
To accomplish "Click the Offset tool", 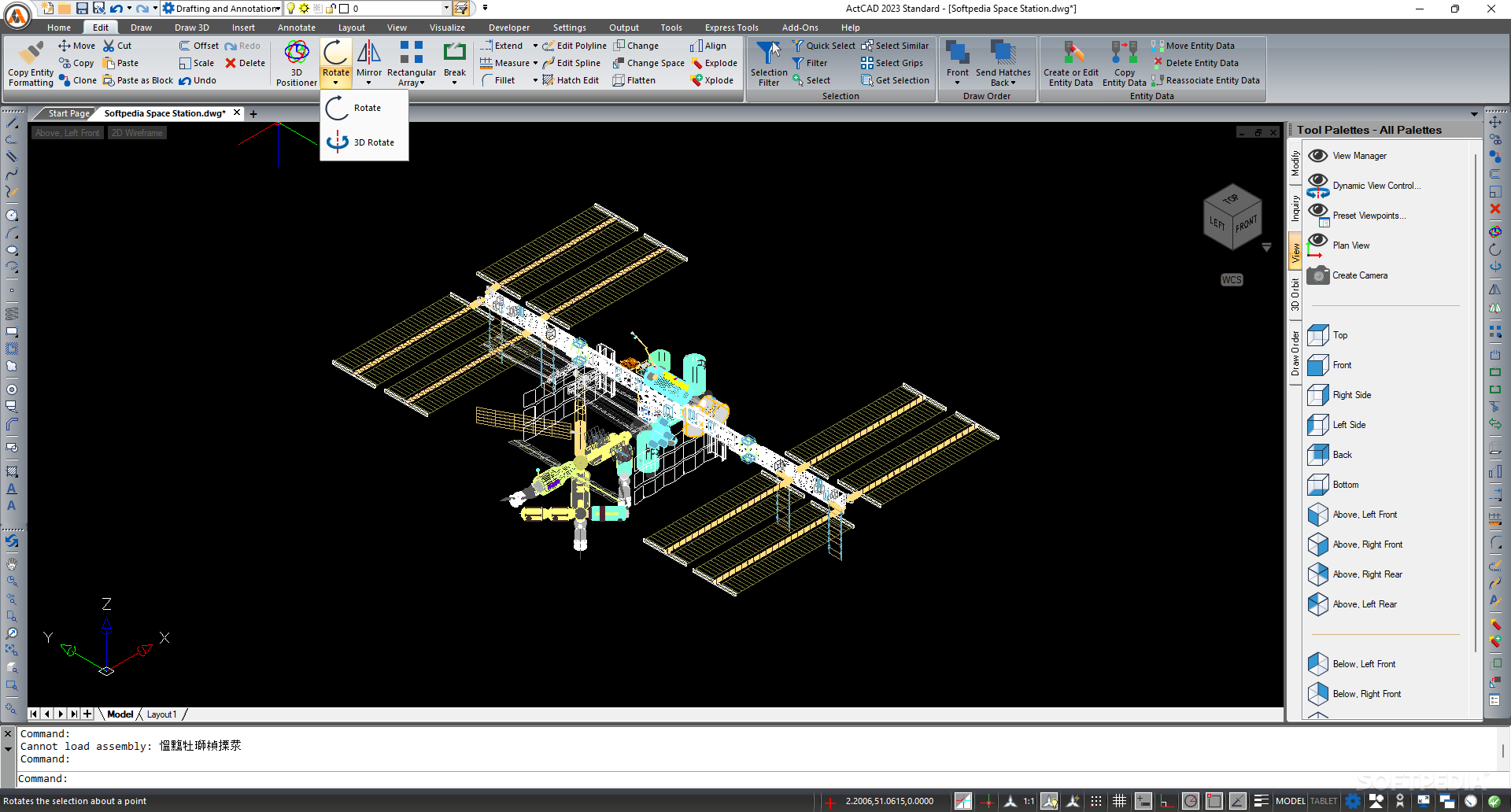I will (199, 46).
